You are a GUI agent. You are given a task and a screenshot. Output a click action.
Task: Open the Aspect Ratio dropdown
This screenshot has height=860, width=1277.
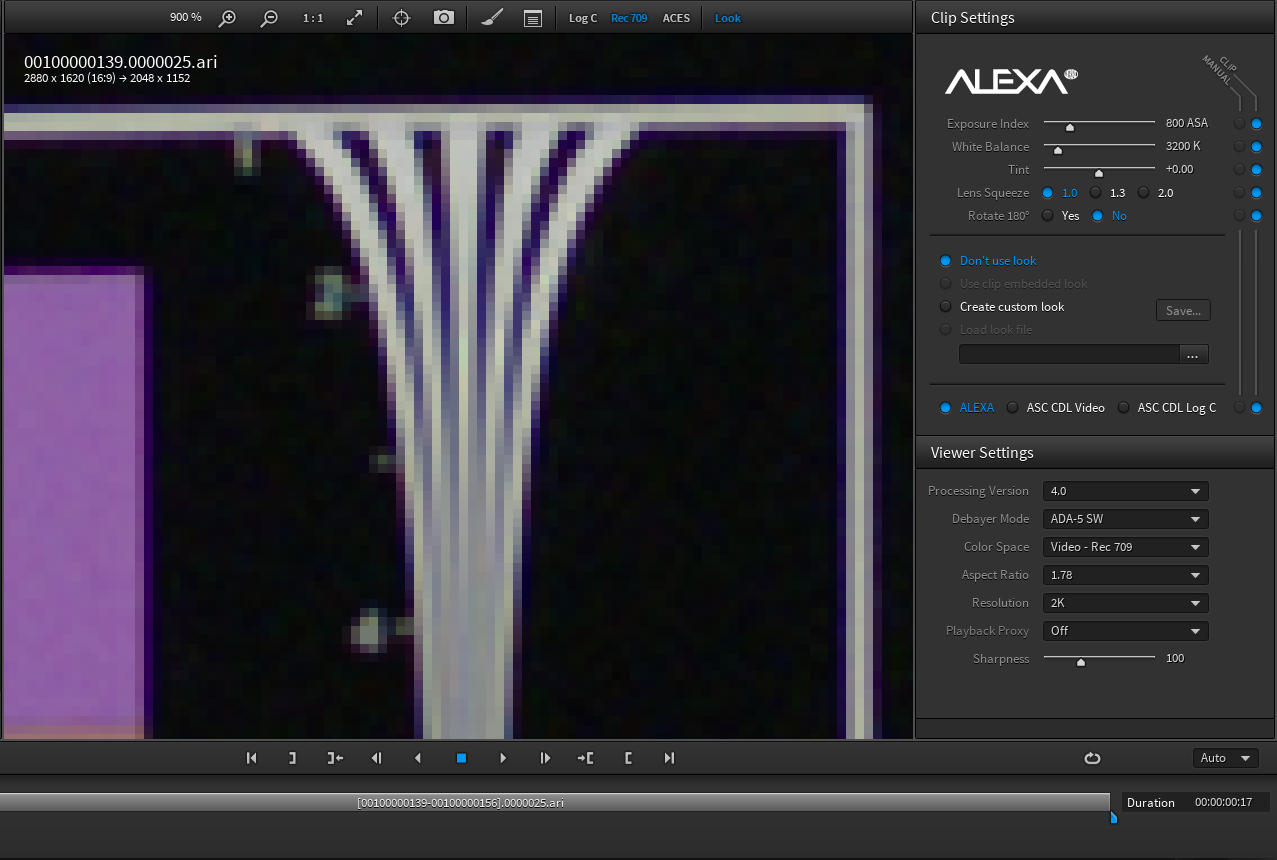click(x=1126, y=575)
